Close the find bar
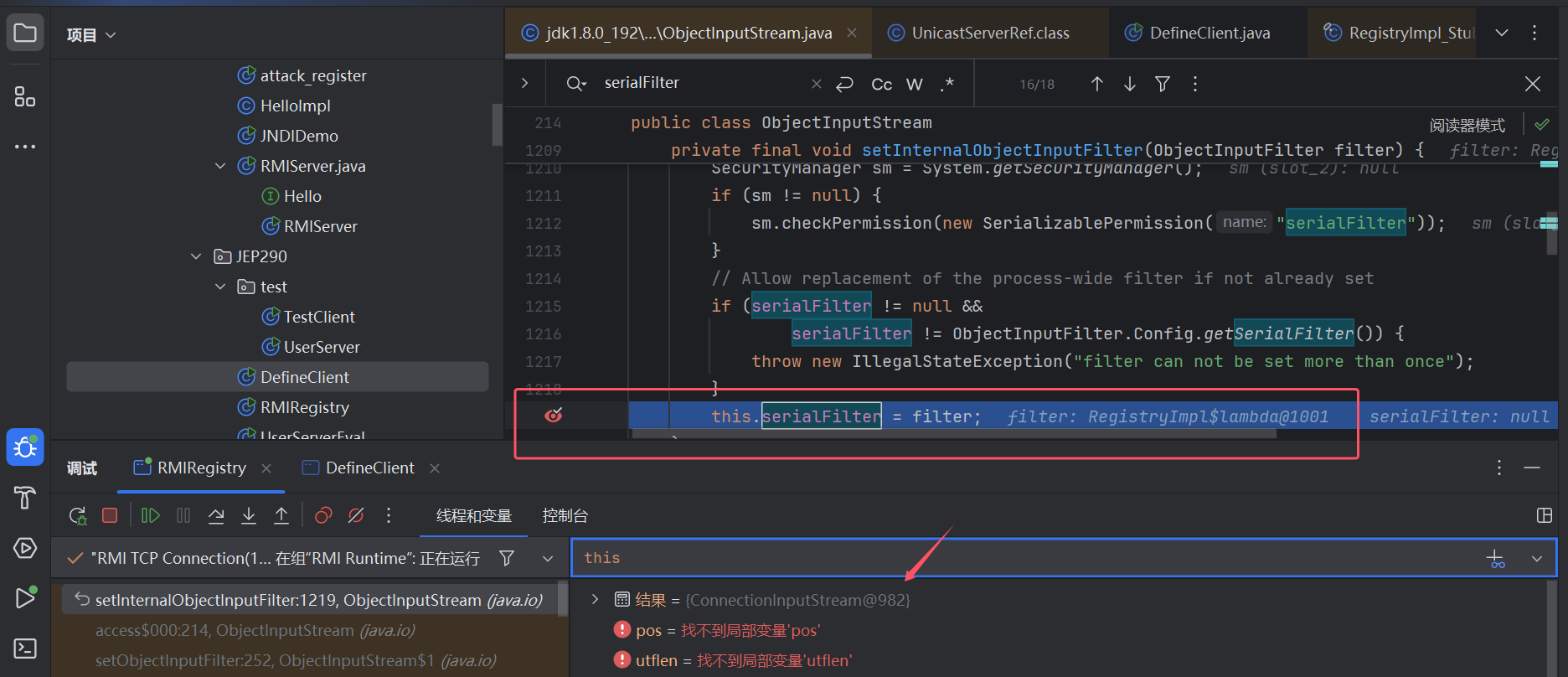Viewport: 1568px width, 677px height. [x=1533, y=84]
